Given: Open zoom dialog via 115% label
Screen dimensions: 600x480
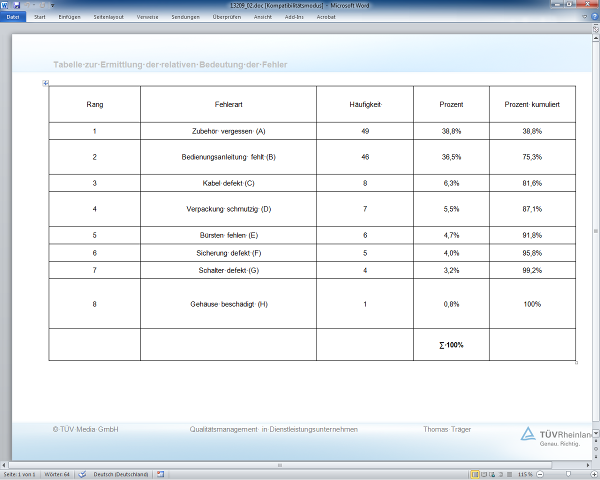Looking at the screenshot, I should pos(524,474).
